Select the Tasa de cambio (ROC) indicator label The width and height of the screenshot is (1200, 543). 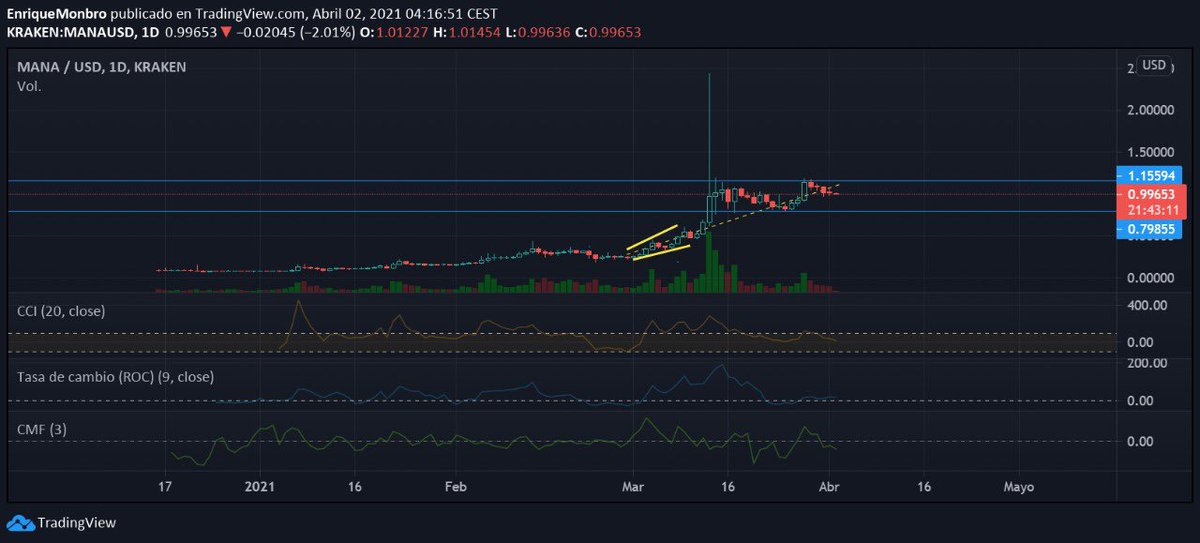pyautogui.click(x=115, y=377)
